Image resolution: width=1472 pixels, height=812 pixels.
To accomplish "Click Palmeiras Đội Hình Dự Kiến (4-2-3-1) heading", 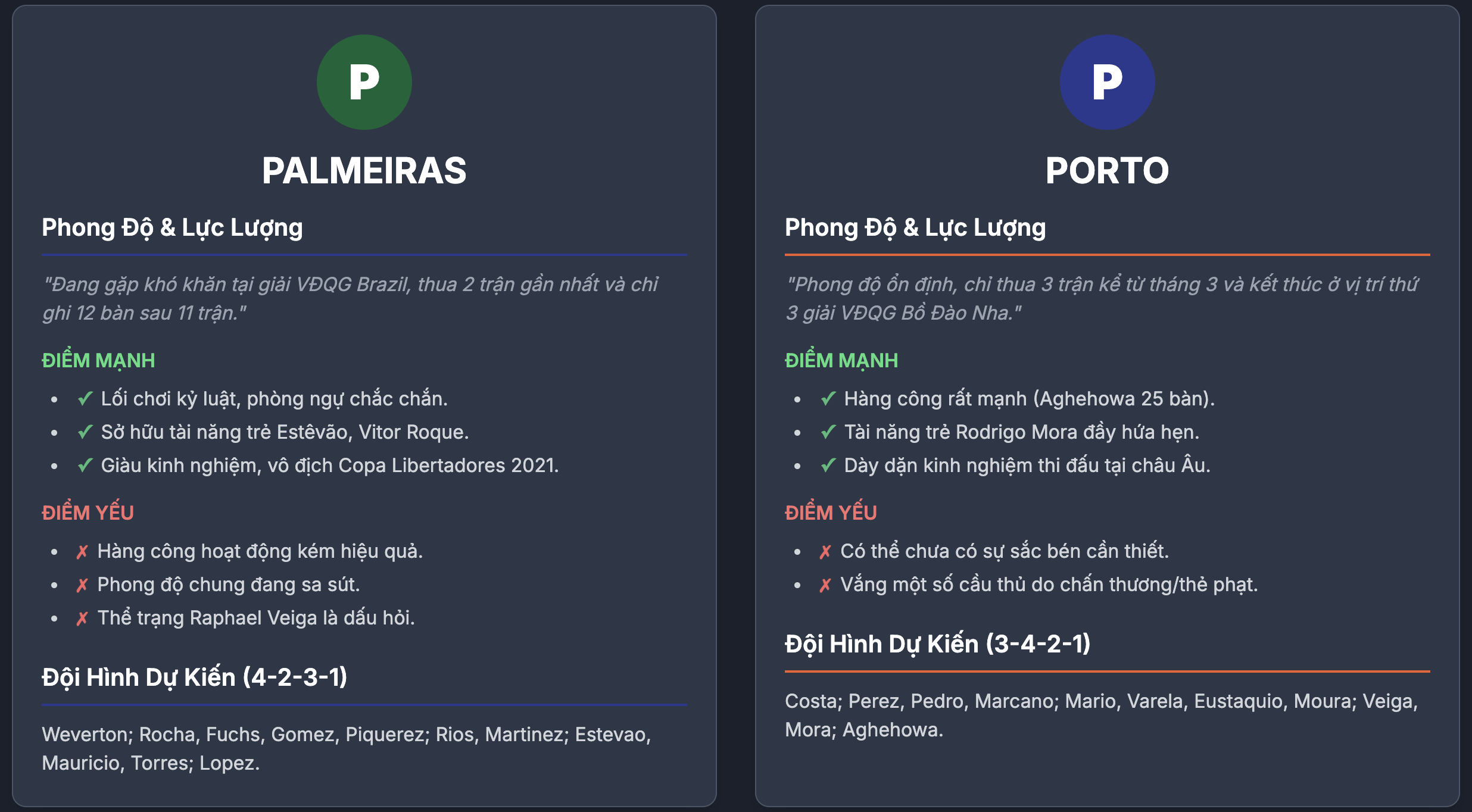I will coord(195,677).
